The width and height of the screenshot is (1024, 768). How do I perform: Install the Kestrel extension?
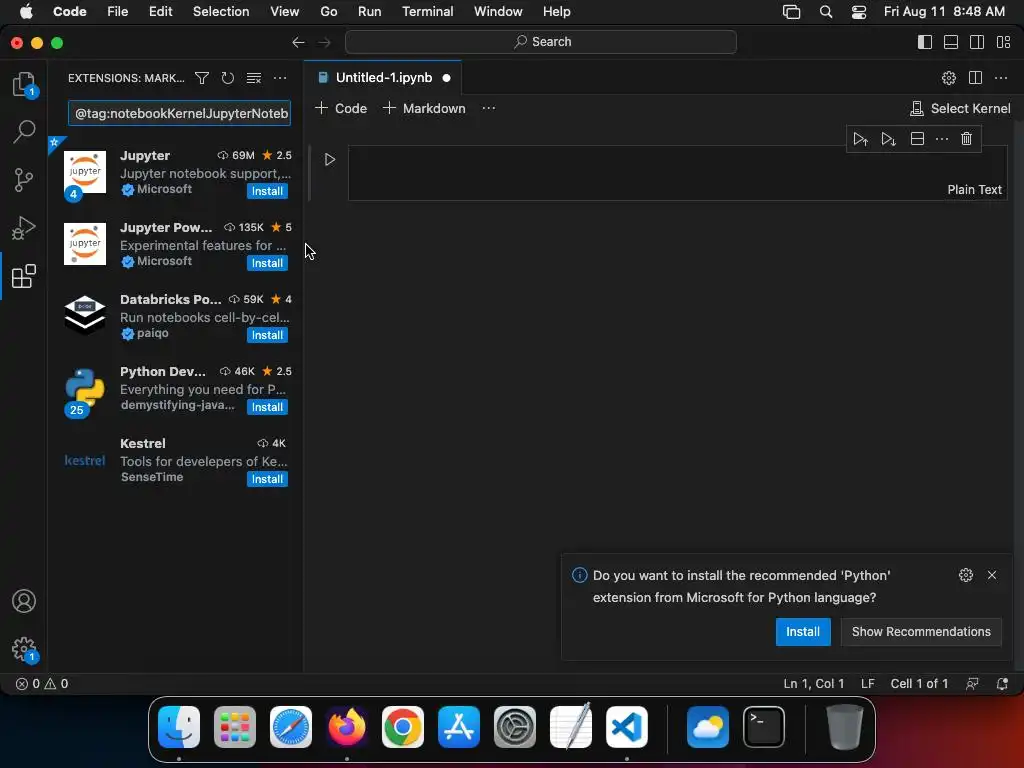267,479
